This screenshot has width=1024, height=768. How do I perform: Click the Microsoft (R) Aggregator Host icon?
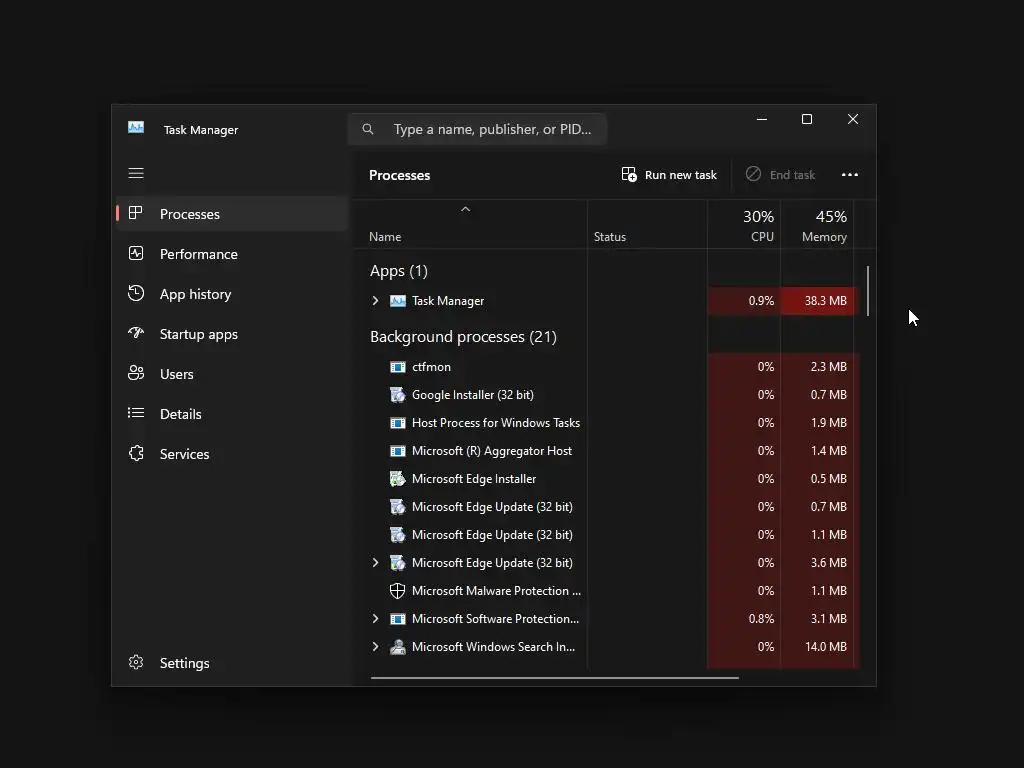398,451
